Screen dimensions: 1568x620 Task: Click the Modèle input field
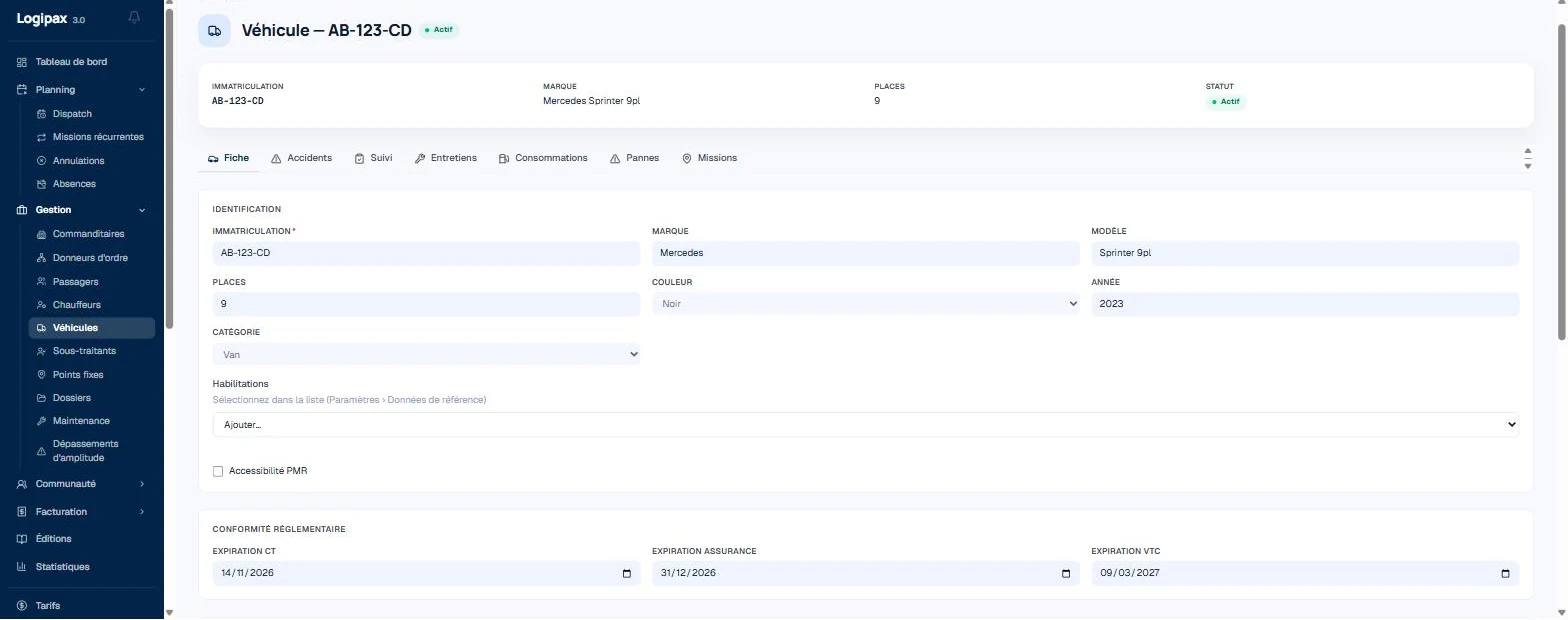[1305, 253]
